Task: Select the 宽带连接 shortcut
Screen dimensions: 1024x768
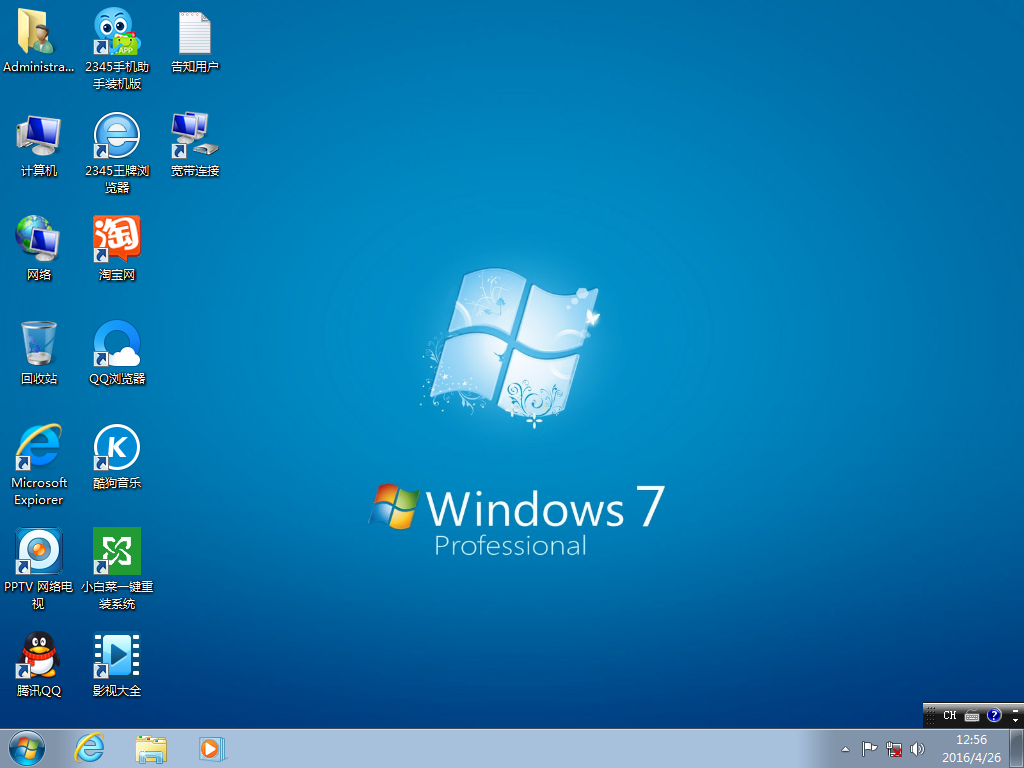Action: pyautogui.click(x=195, y=145)
